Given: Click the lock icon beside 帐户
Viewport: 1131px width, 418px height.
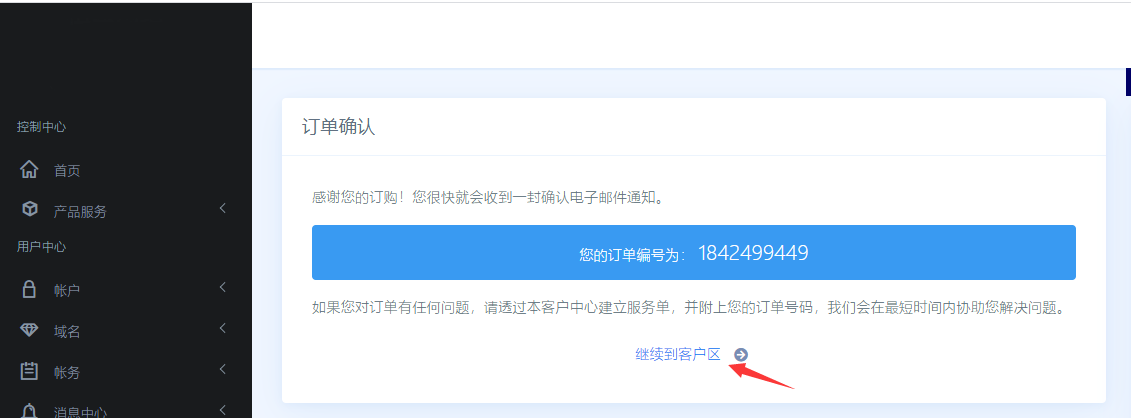Looking at the screenshot, I should point(29,289).
